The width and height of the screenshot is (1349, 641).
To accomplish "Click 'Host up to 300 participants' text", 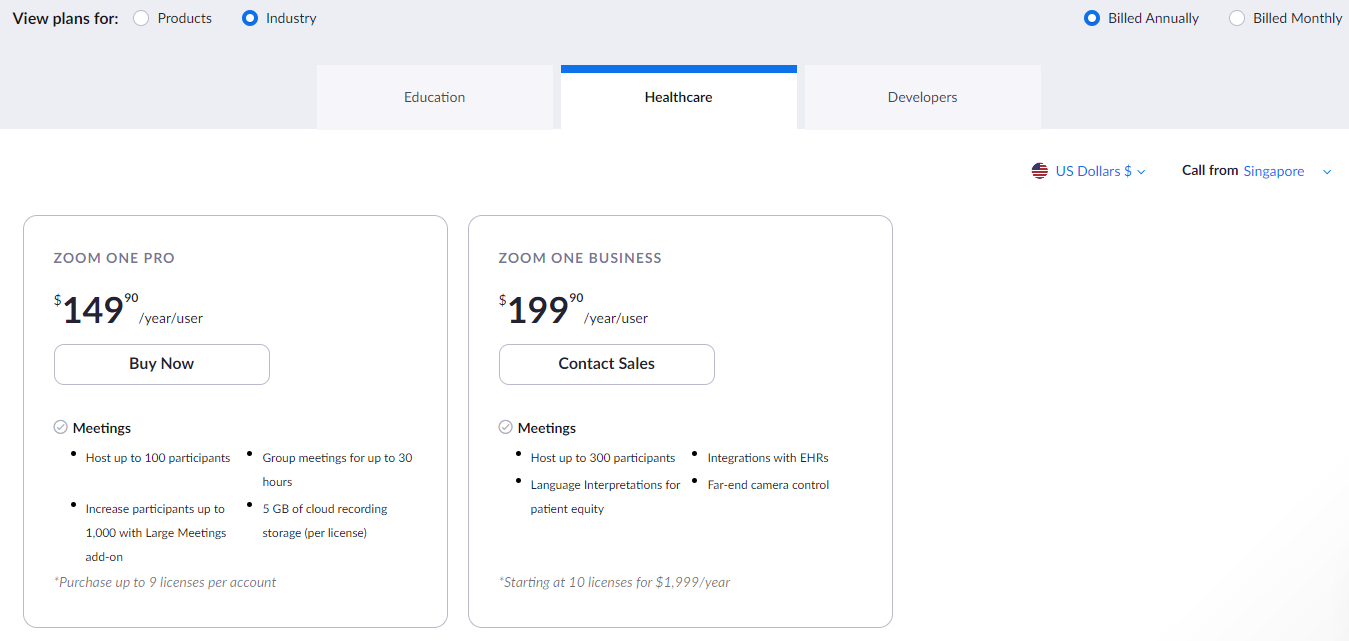I will click(x=603, y=458).
